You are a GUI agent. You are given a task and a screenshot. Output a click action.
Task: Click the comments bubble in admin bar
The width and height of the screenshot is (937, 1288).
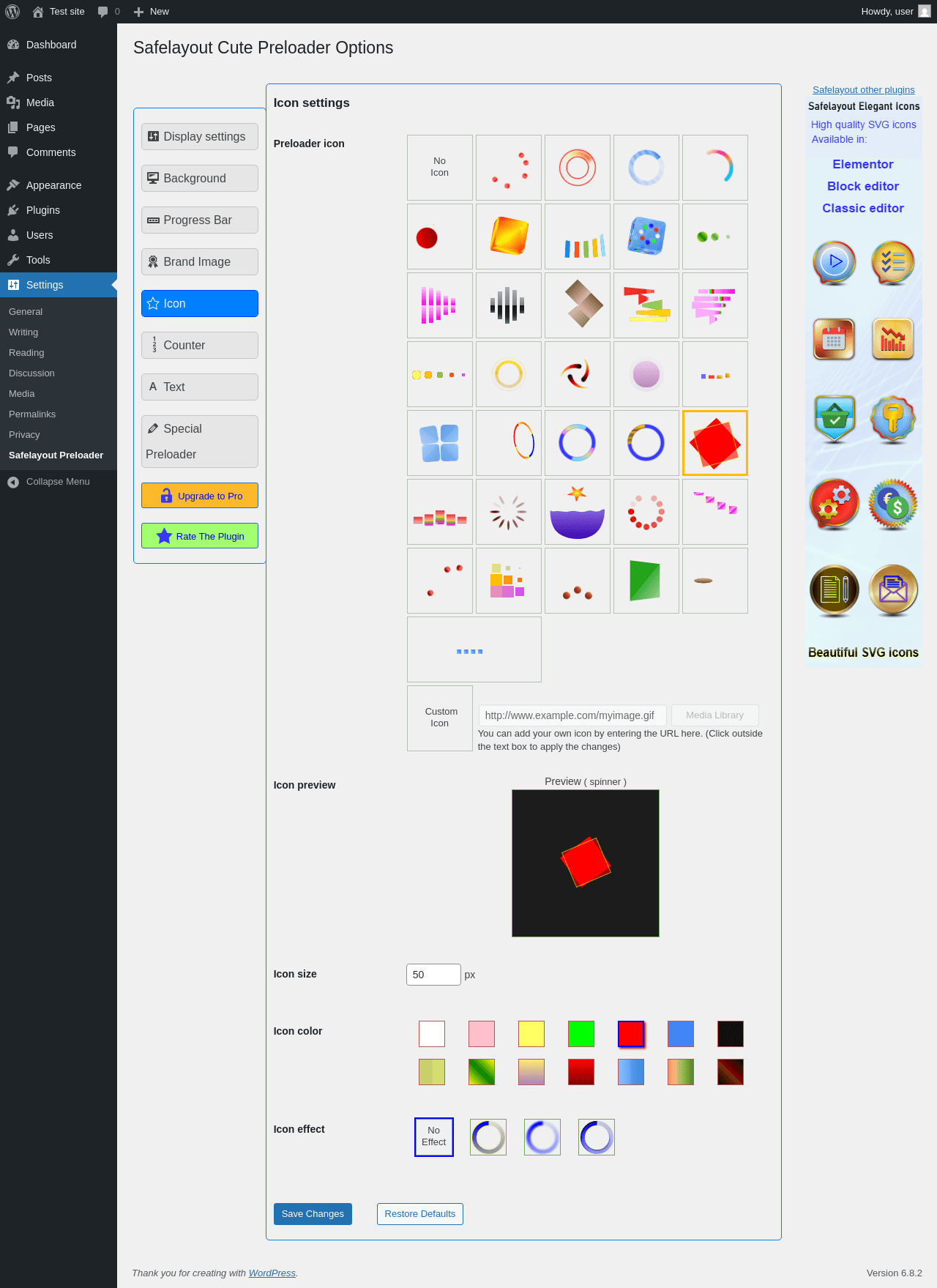109,12
